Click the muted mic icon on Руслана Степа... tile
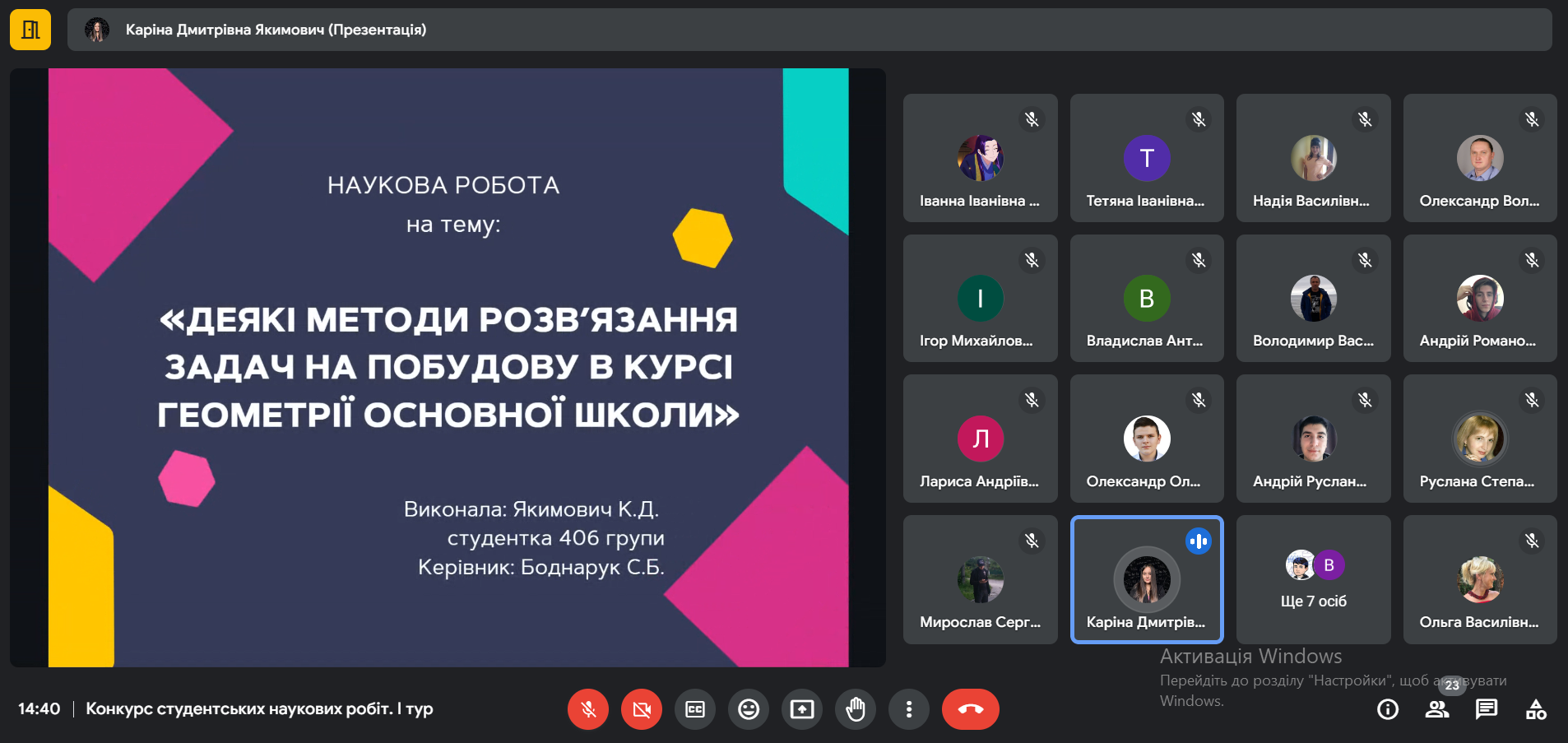 click(1532, 400)
